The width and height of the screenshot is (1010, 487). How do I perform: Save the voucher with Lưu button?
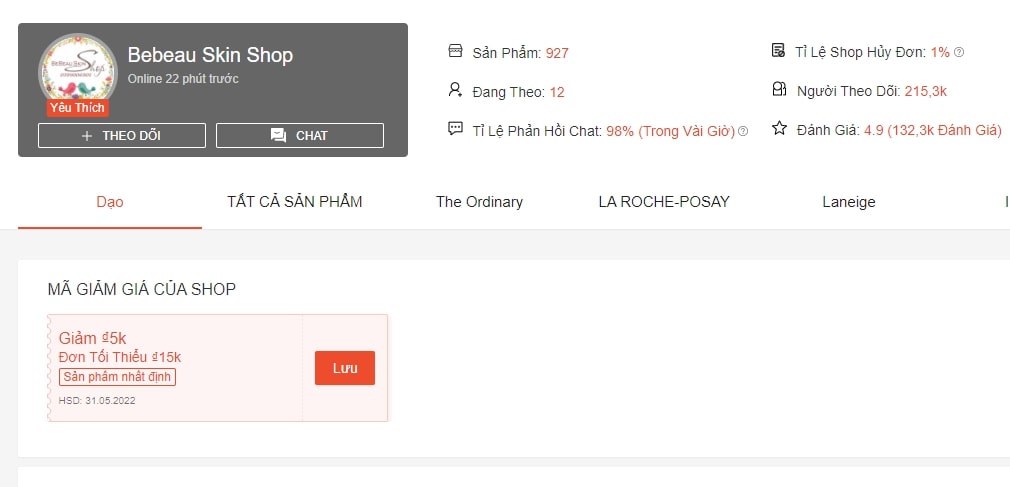click(345, 368)
